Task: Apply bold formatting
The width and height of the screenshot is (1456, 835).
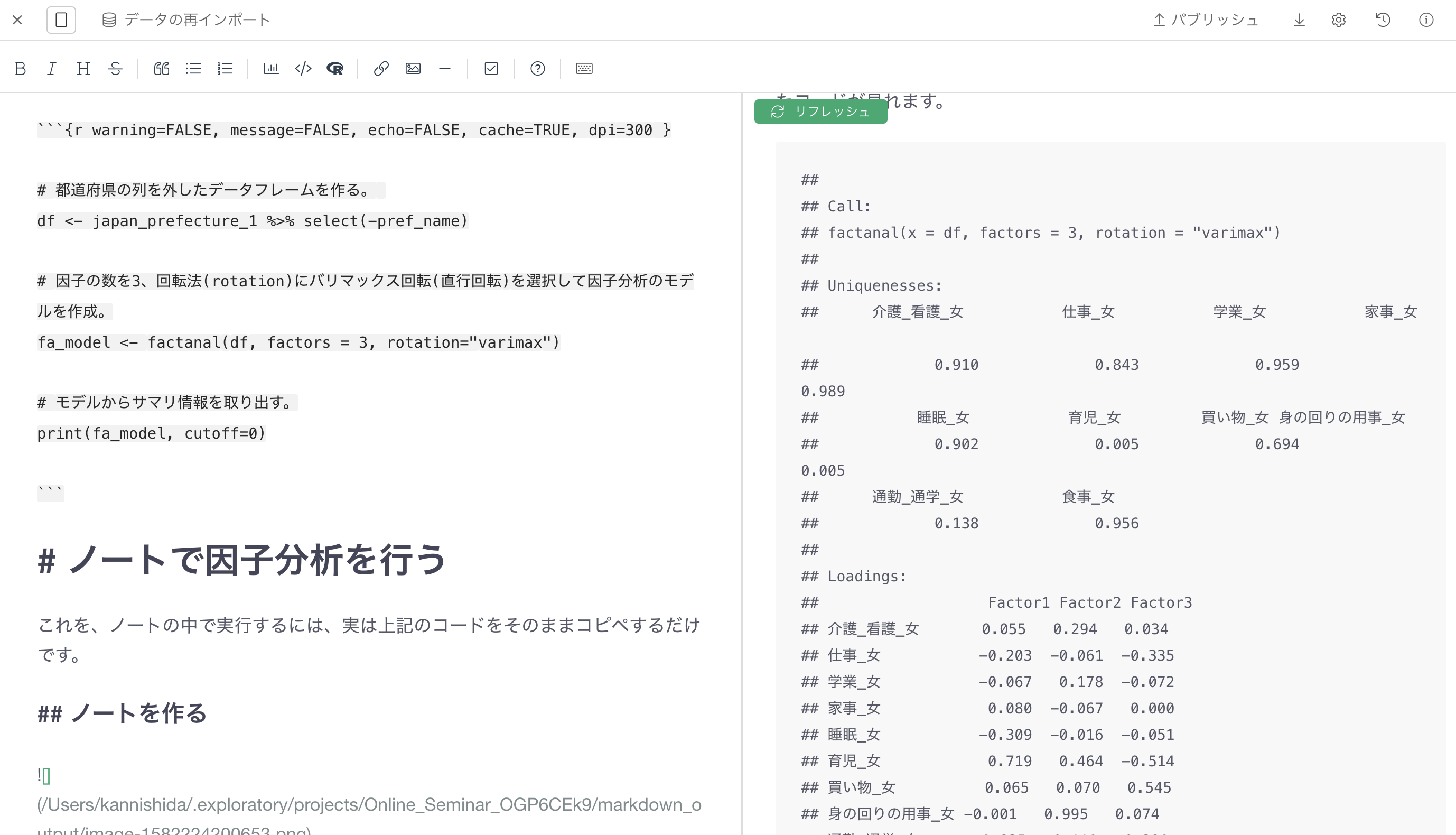Action: point(21,69)
